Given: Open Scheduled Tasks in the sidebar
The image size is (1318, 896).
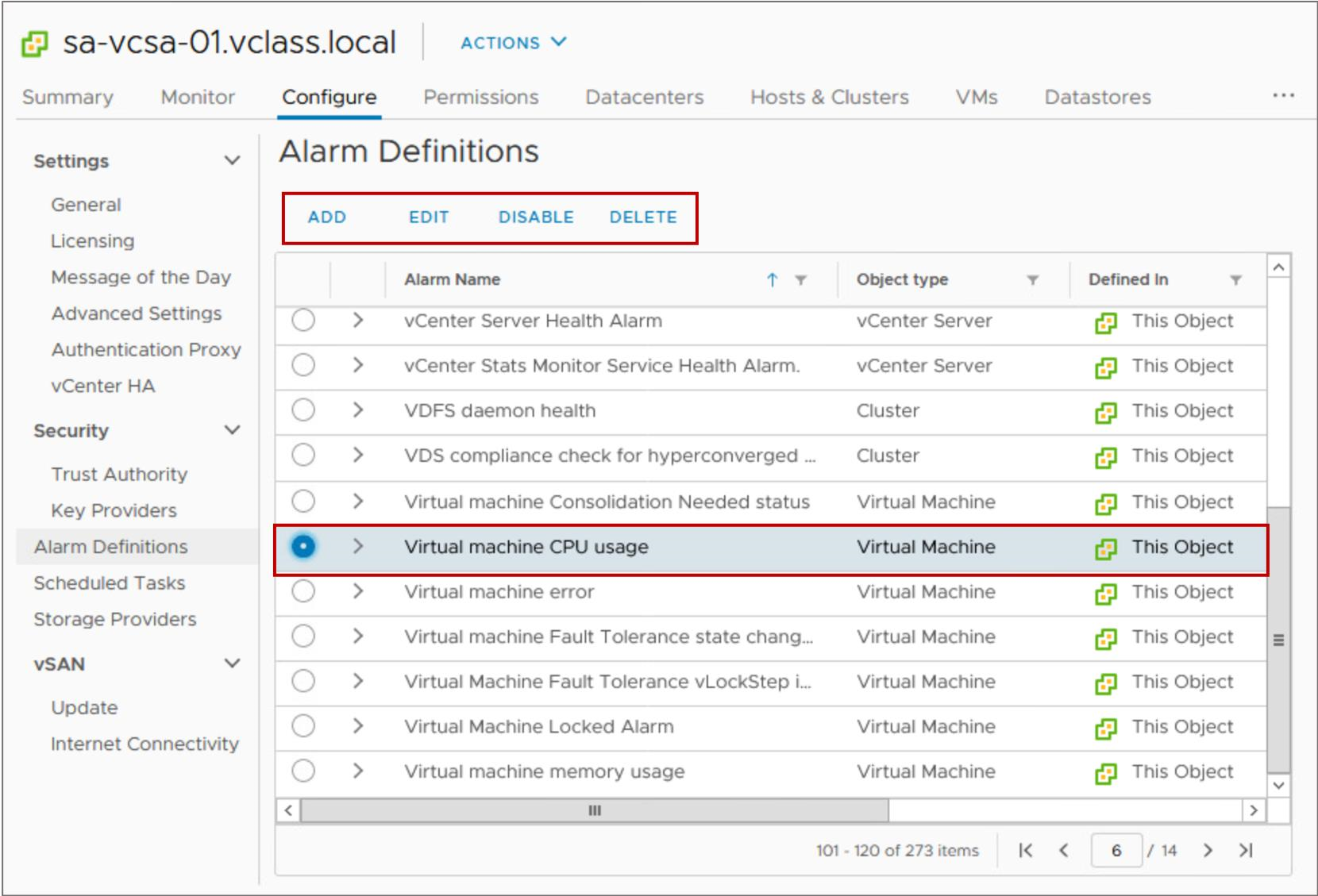Looking at the screenshot, I should click(x=110, y=583).
